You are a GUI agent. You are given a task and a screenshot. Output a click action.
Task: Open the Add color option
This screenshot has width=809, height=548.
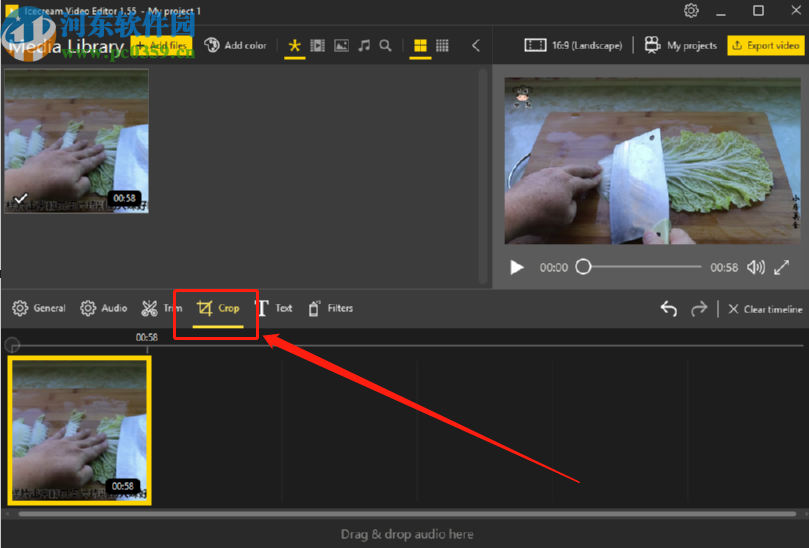(x=235, y=45)
